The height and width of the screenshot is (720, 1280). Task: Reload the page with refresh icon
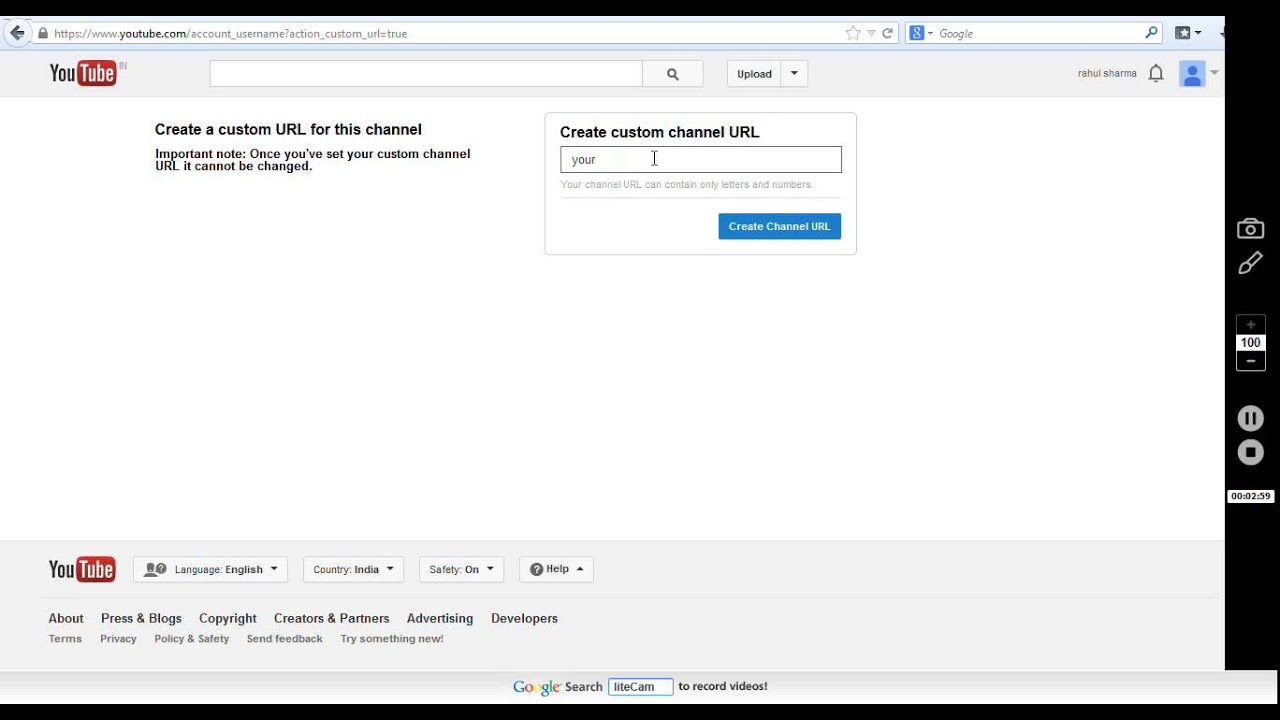(887, 33)
